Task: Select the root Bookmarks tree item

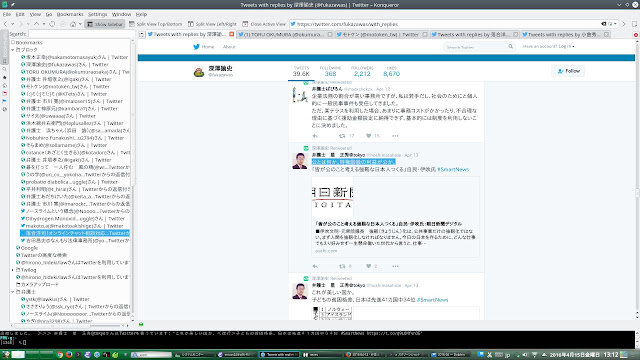Action: [27, 42]
